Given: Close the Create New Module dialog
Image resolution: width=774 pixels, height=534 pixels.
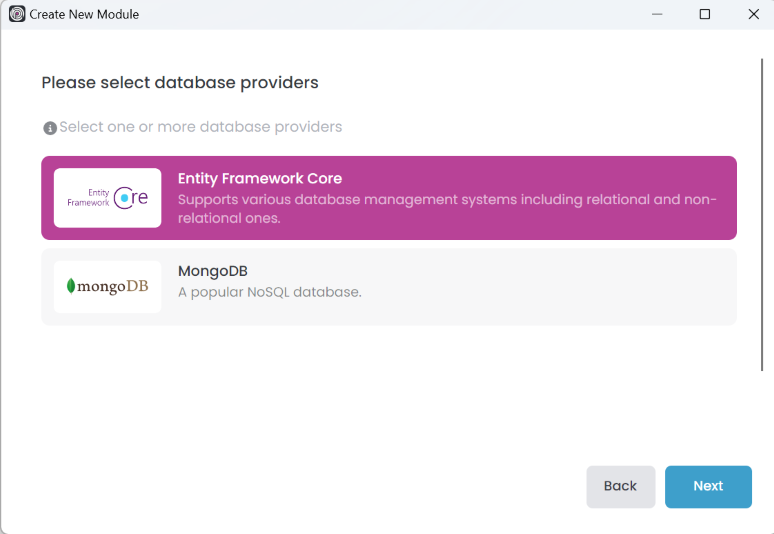Looking at the screenshot, I should click(753, 14).
